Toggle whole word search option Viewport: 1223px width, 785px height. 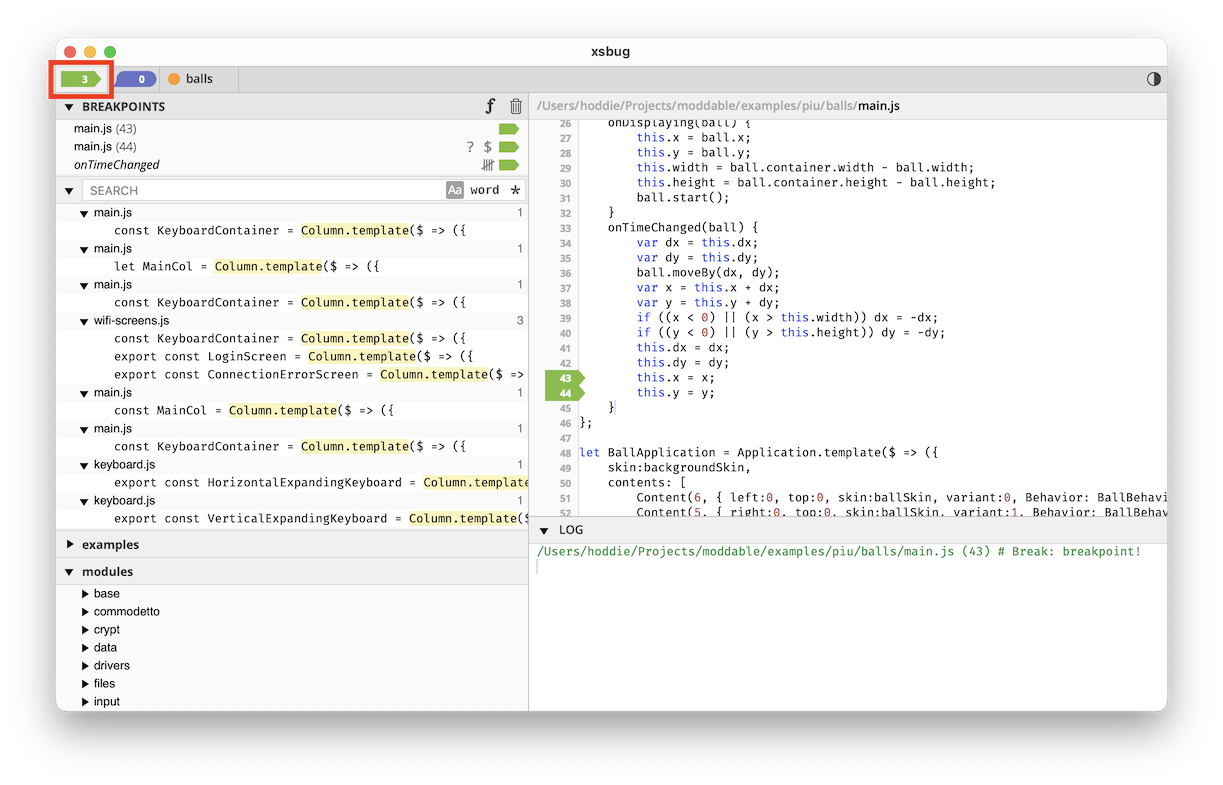(x=485, y=190)
